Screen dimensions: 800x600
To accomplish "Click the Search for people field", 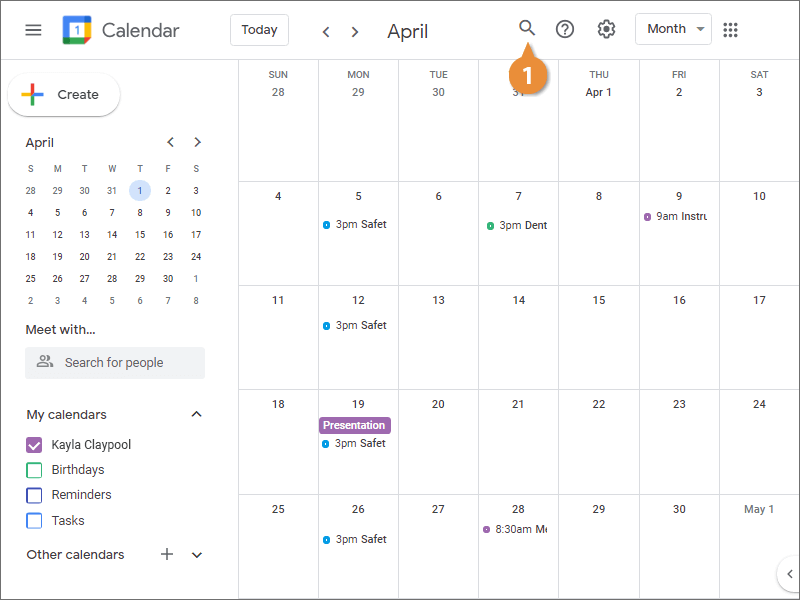I will coord(115,363).
